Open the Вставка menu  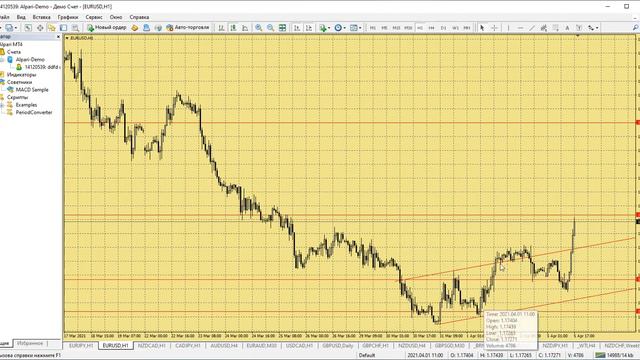click(x=42, y=17)
